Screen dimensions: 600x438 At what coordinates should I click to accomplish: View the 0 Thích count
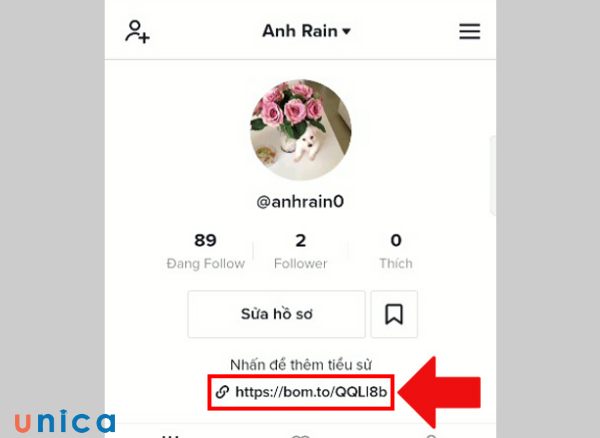pyautogui.click(x=396, y=251)
